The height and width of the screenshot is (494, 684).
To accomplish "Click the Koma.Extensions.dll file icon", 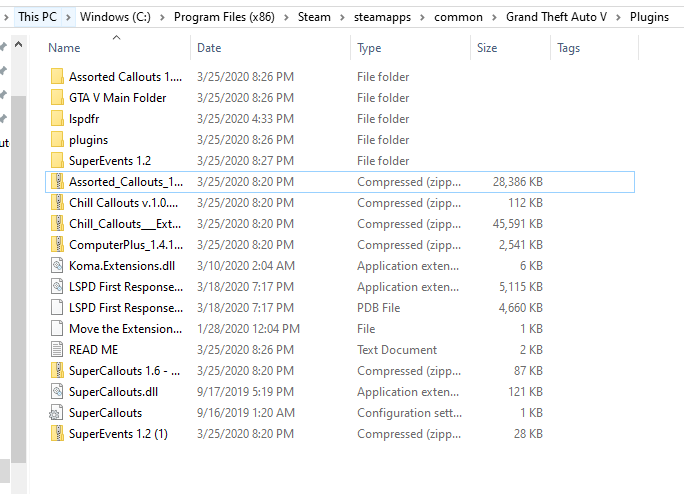I will pyautogui.click(x=57, y=265).
